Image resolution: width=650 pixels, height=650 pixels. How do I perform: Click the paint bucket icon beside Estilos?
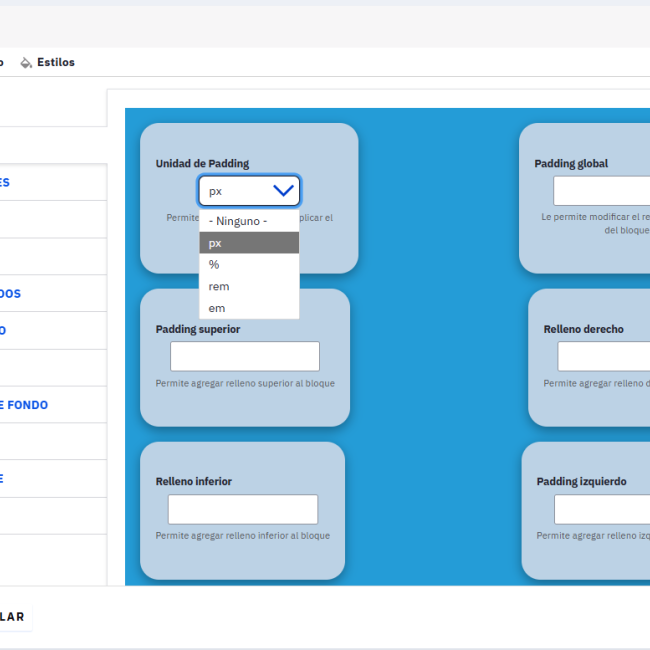(26, 63)
